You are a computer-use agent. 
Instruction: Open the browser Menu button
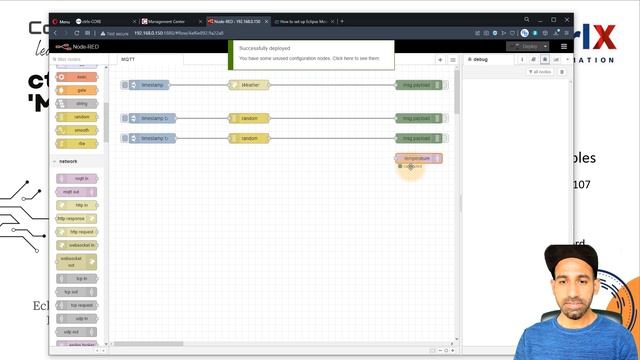[x=61, y=21]
